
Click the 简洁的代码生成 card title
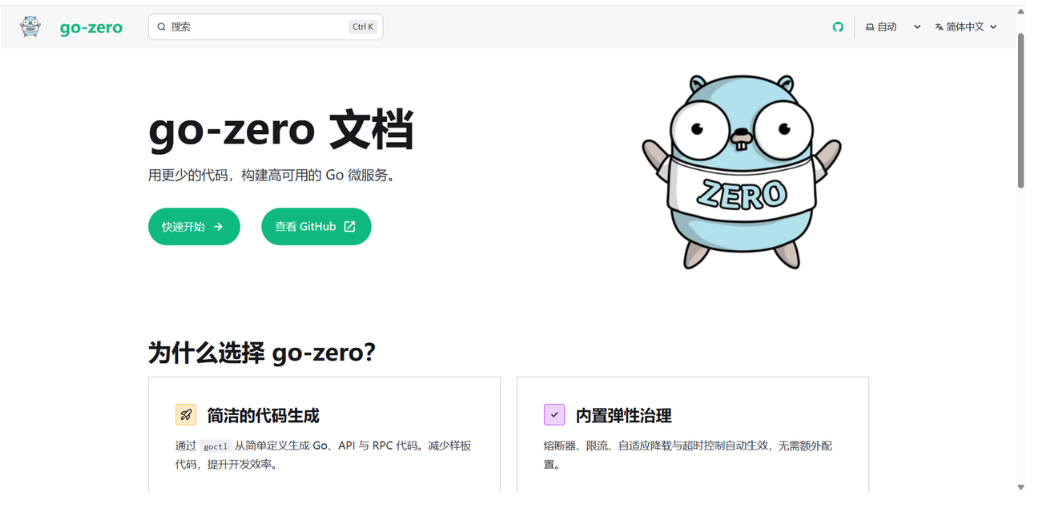[x=263, y=416]
